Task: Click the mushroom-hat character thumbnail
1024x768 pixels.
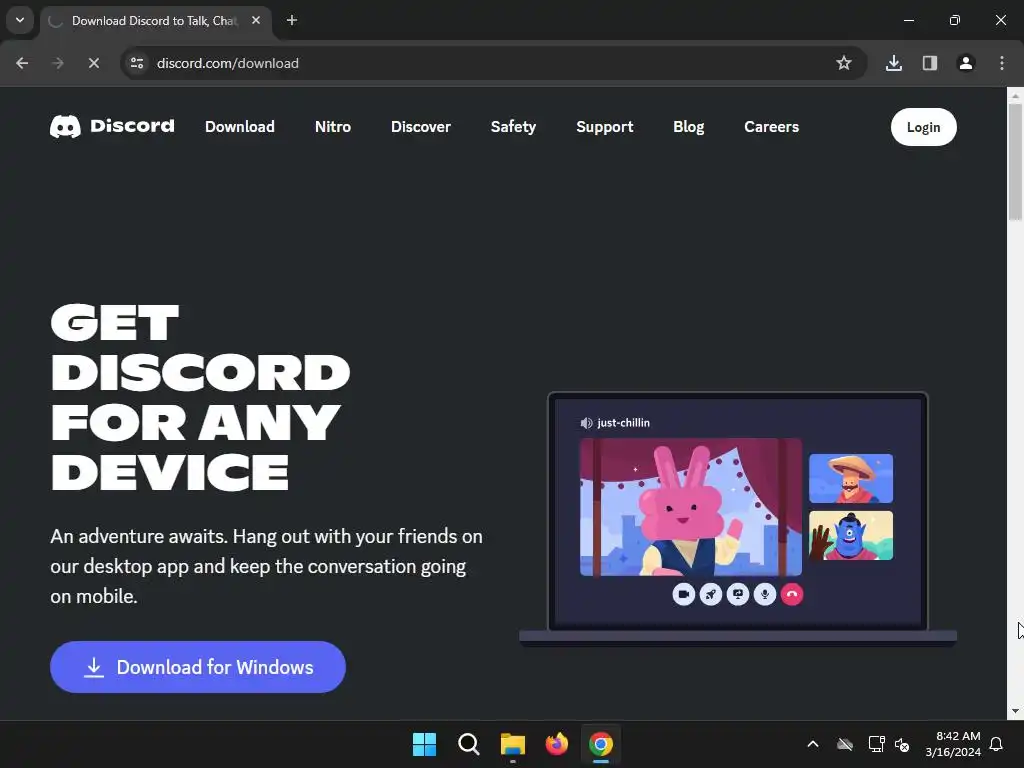Action: [x=851, y=478]
